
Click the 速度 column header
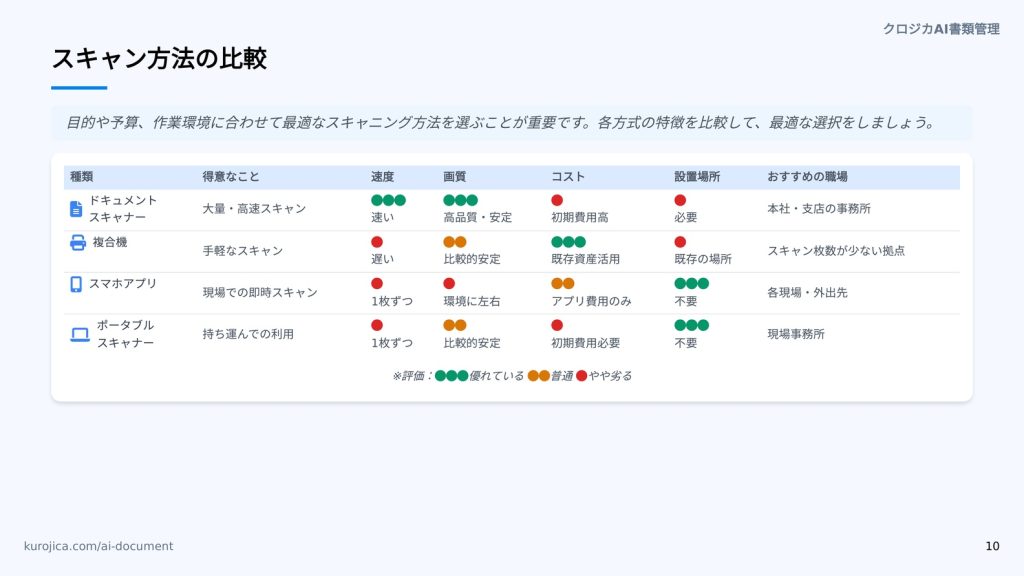(x=383, y=176)
